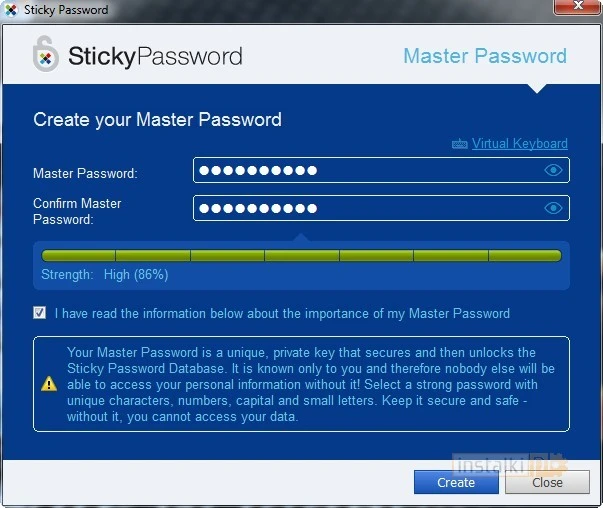The height and width of the screenshot is (508, 603).
Task: Click the virtual keyboard icon
Action: tap(460, 144)
